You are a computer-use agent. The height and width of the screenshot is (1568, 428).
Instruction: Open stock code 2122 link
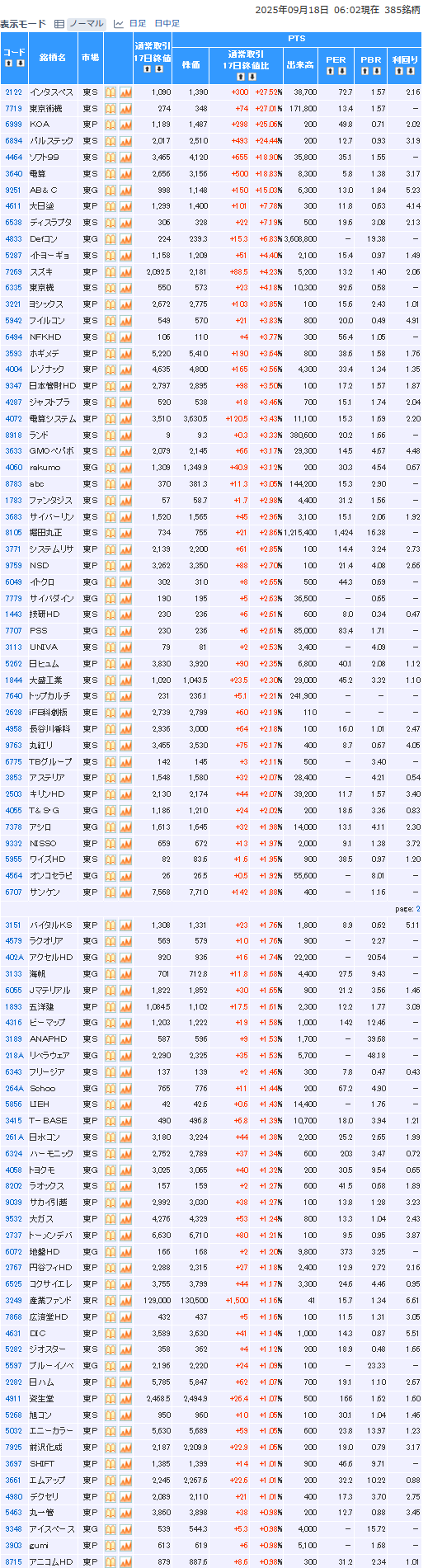click(x=13, y=92)
